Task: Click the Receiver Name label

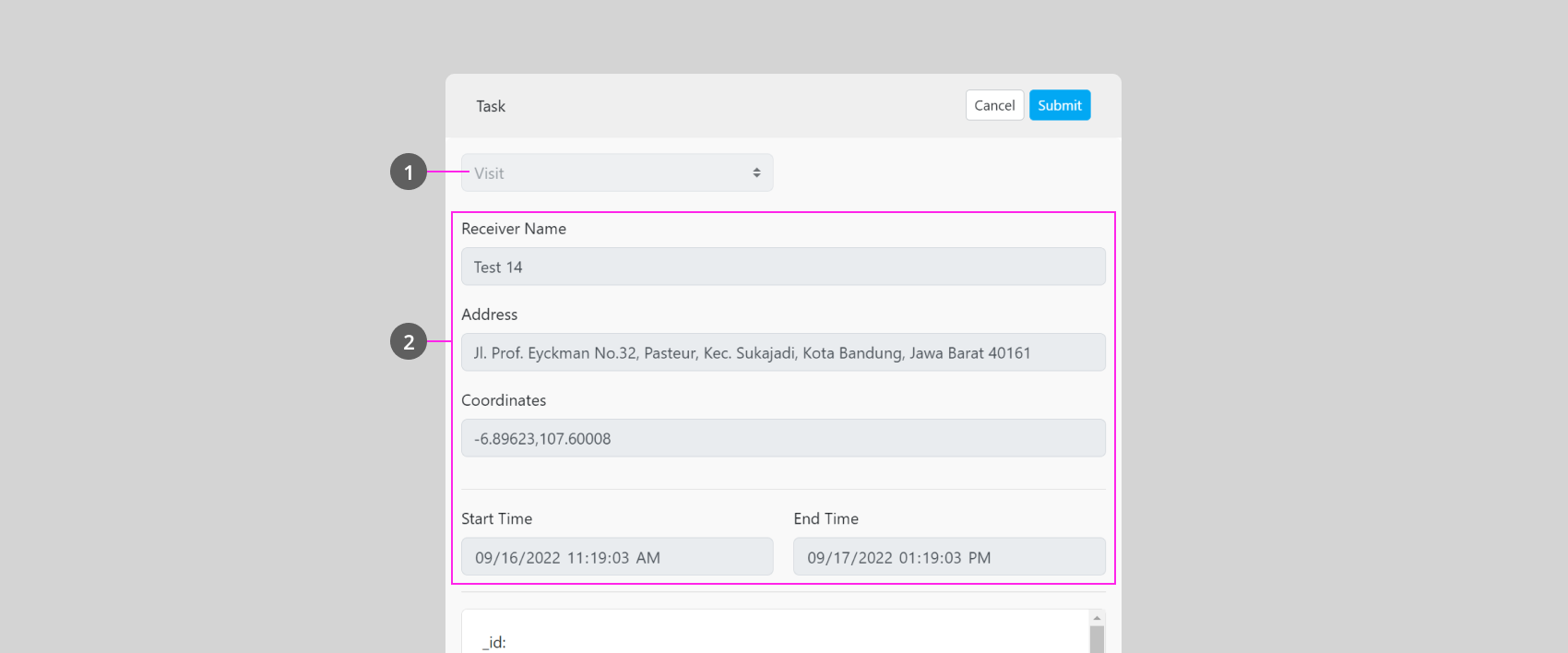Action: point(514,229)
